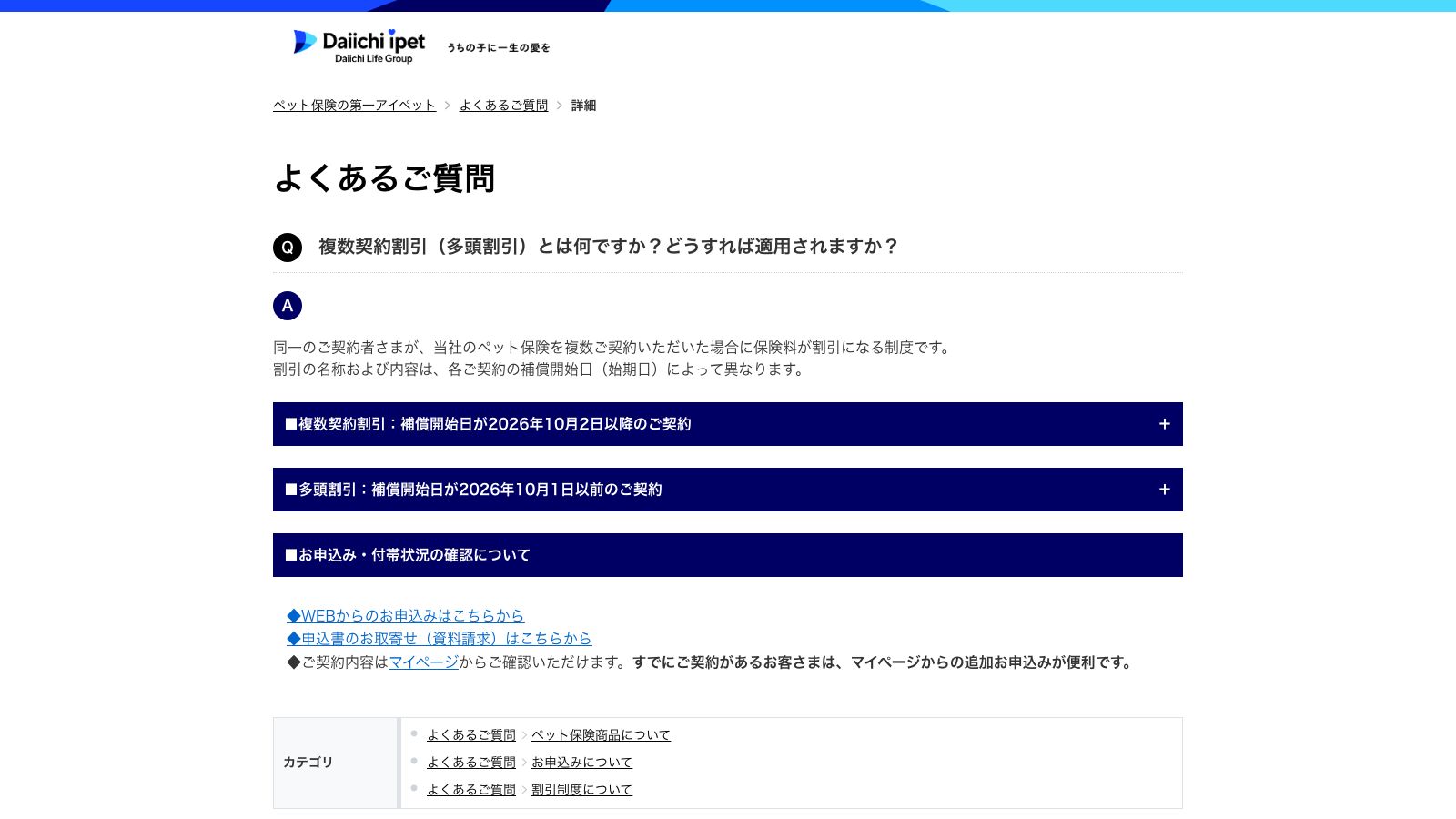The height and width of the screenshot is (819, 1456).
Task: Click breadcrumb text 詳細
Action: tap(583, 106)
